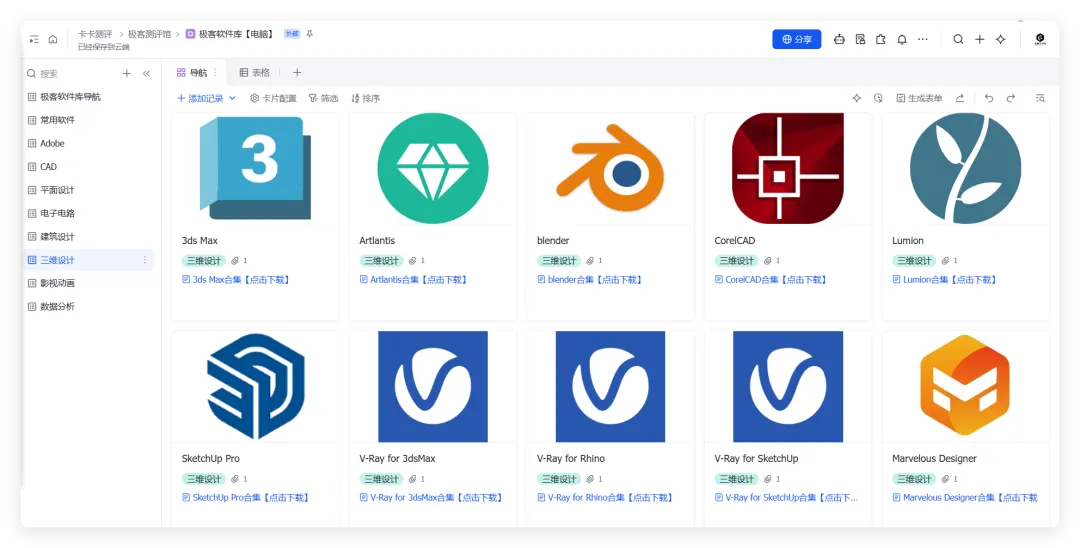This screenshot has height=548, width=1080.
Task: Click 添加记录 to add a record
Action: pyautogui.click(x=200, y=98)
